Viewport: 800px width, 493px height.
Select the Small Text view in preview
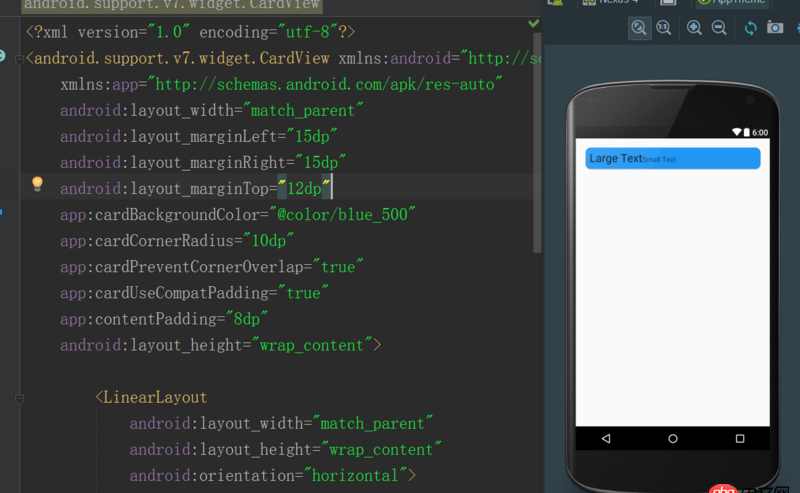click(659, 160)
